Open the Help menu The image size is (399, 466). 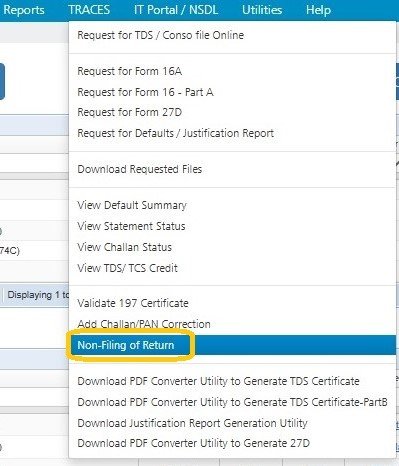pos(318,10)
